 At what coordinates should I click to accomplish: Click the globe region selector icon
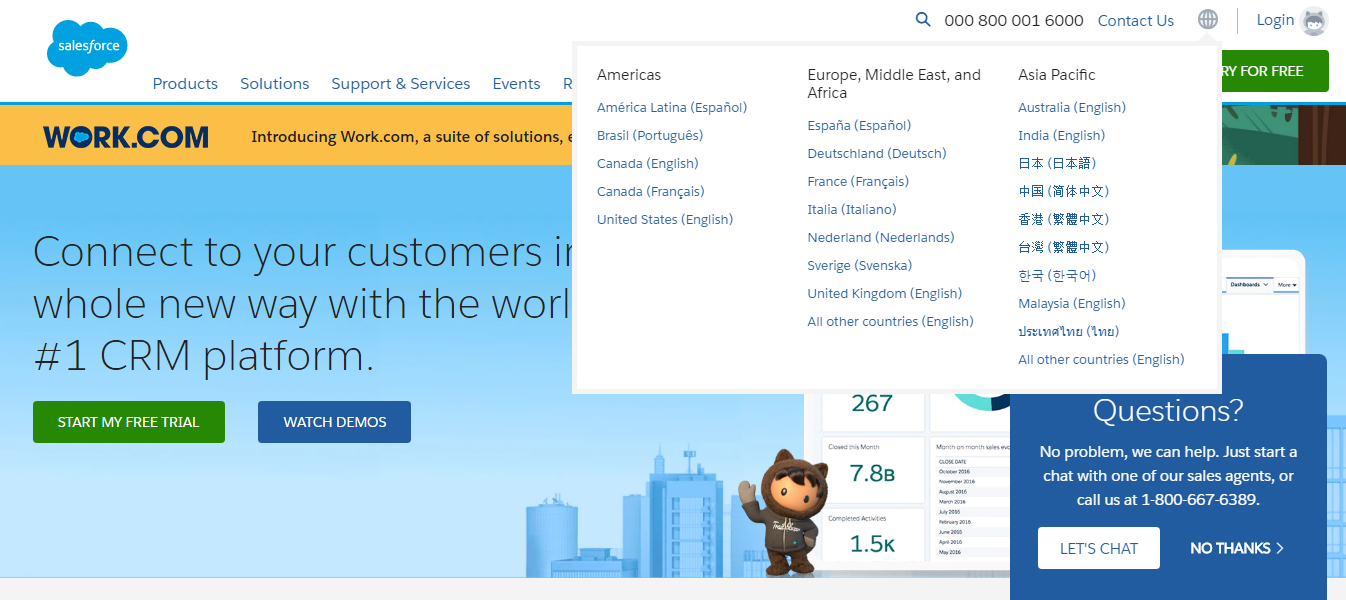pyautogui.click(x=1208, y=20)
